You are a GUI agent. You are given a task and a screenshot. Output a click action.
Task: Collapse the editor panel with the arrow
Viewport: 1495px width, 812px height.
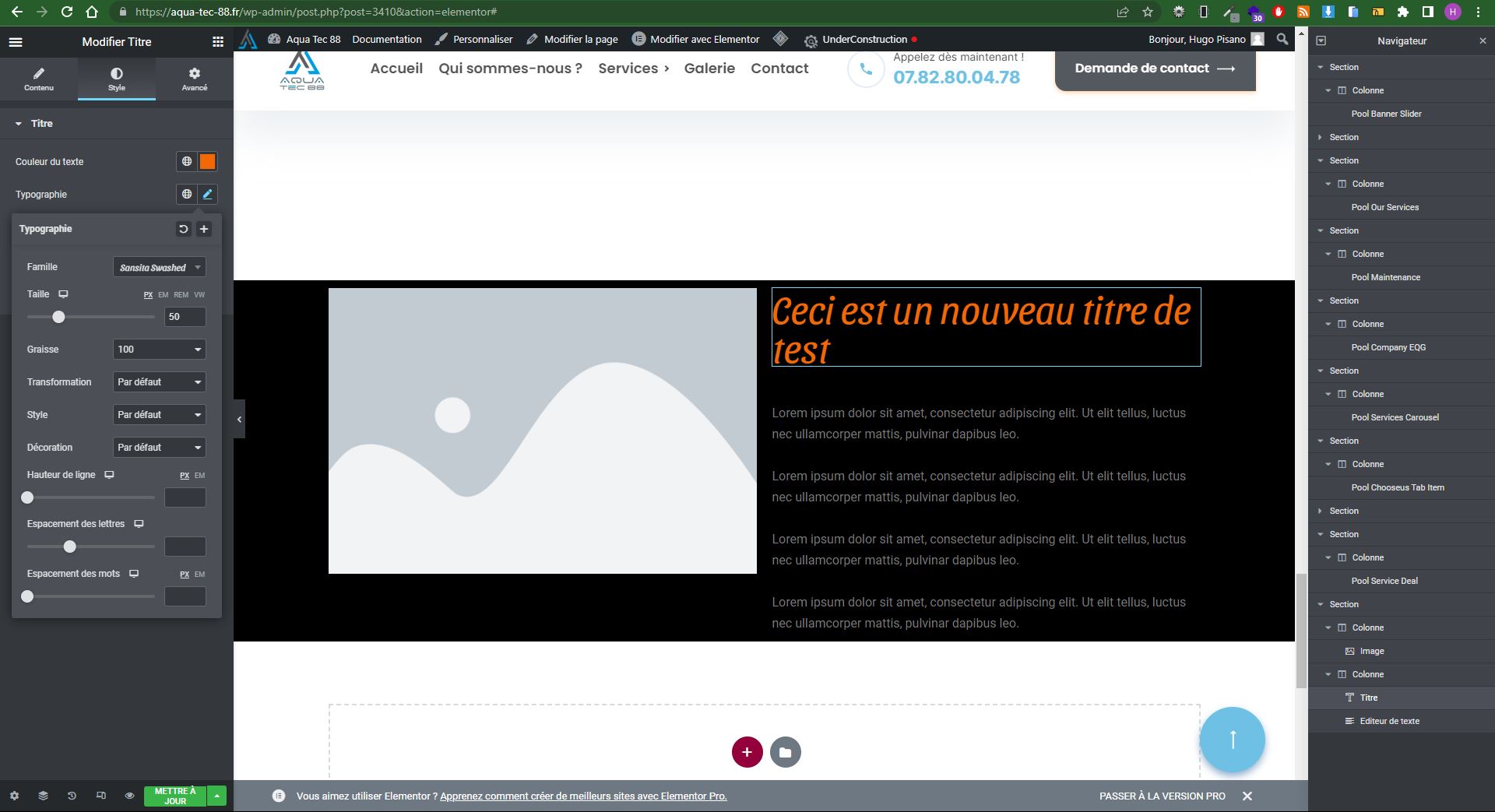[x=239, y=419]
